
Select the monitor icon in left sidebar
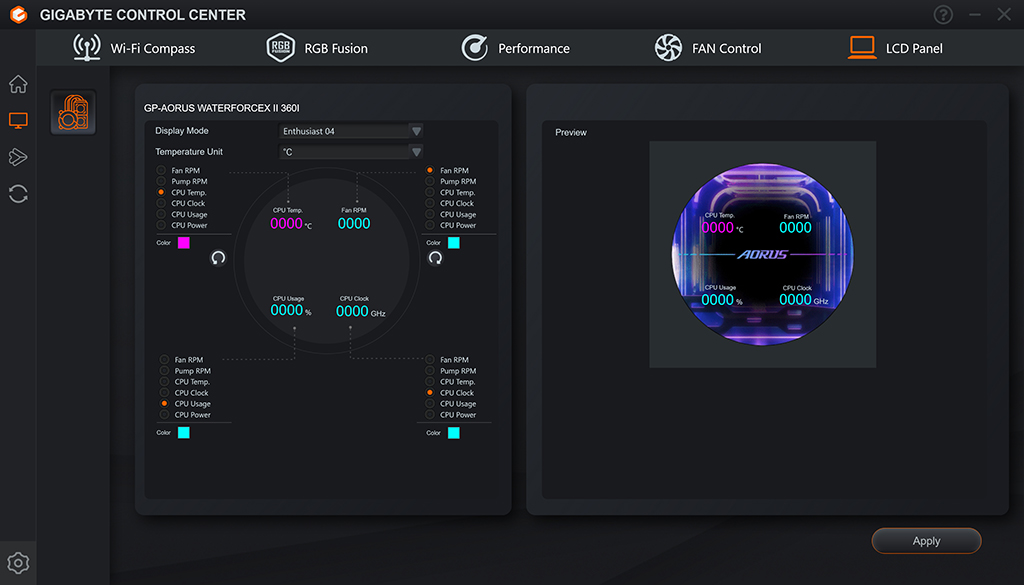[18, 120]
